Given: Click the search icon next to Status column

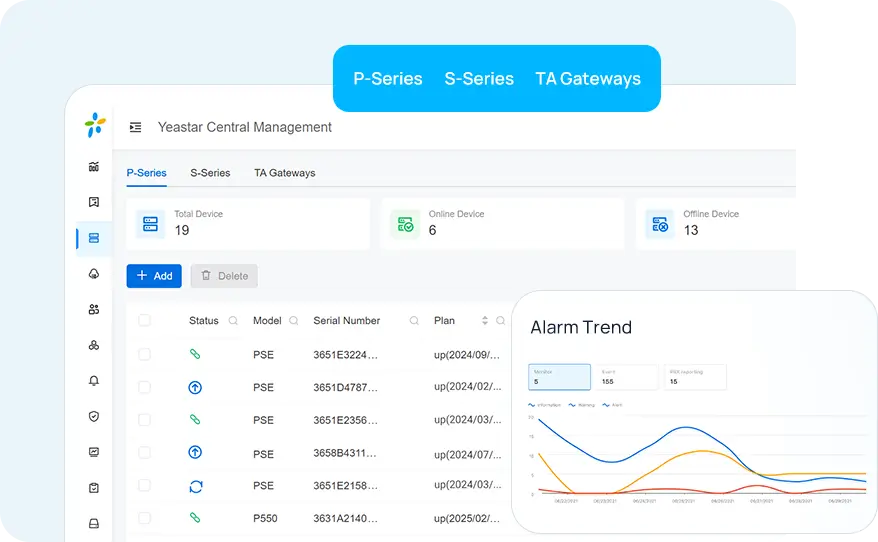Looking at the screenshot, I should [233, 321].
